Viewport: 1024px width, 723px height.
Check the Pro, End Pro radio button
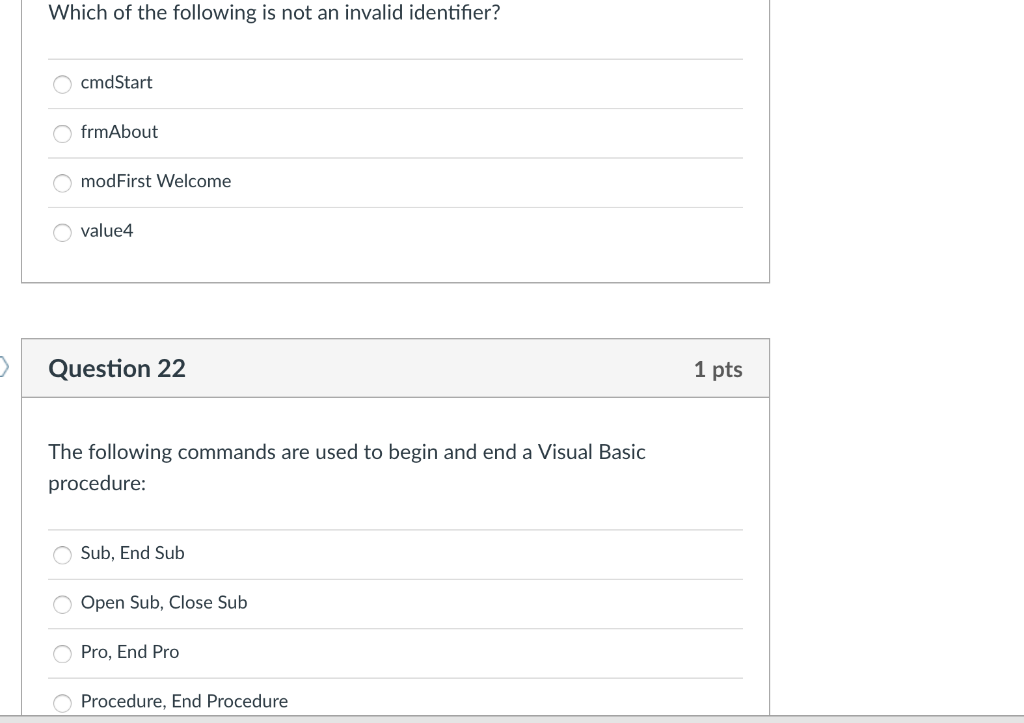(62, 654)
